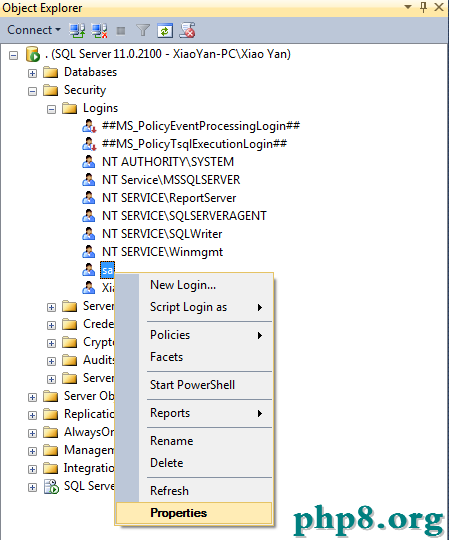Select the Databases tree node
The image size is (449, 540).
[x=91, y=72]
